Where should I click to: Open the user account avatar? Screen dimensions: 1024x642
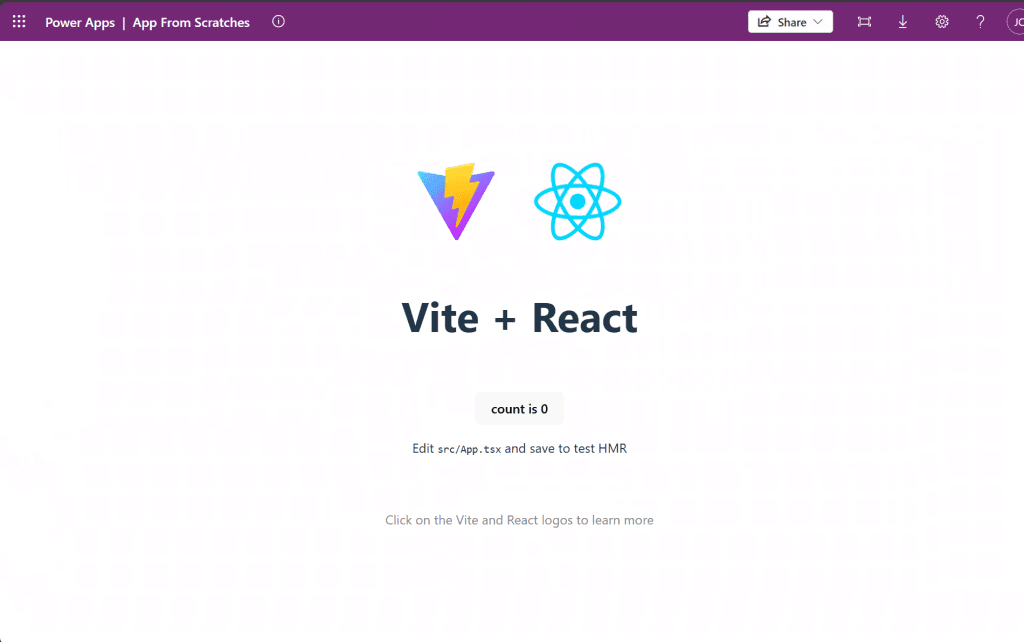point(1016,22)
